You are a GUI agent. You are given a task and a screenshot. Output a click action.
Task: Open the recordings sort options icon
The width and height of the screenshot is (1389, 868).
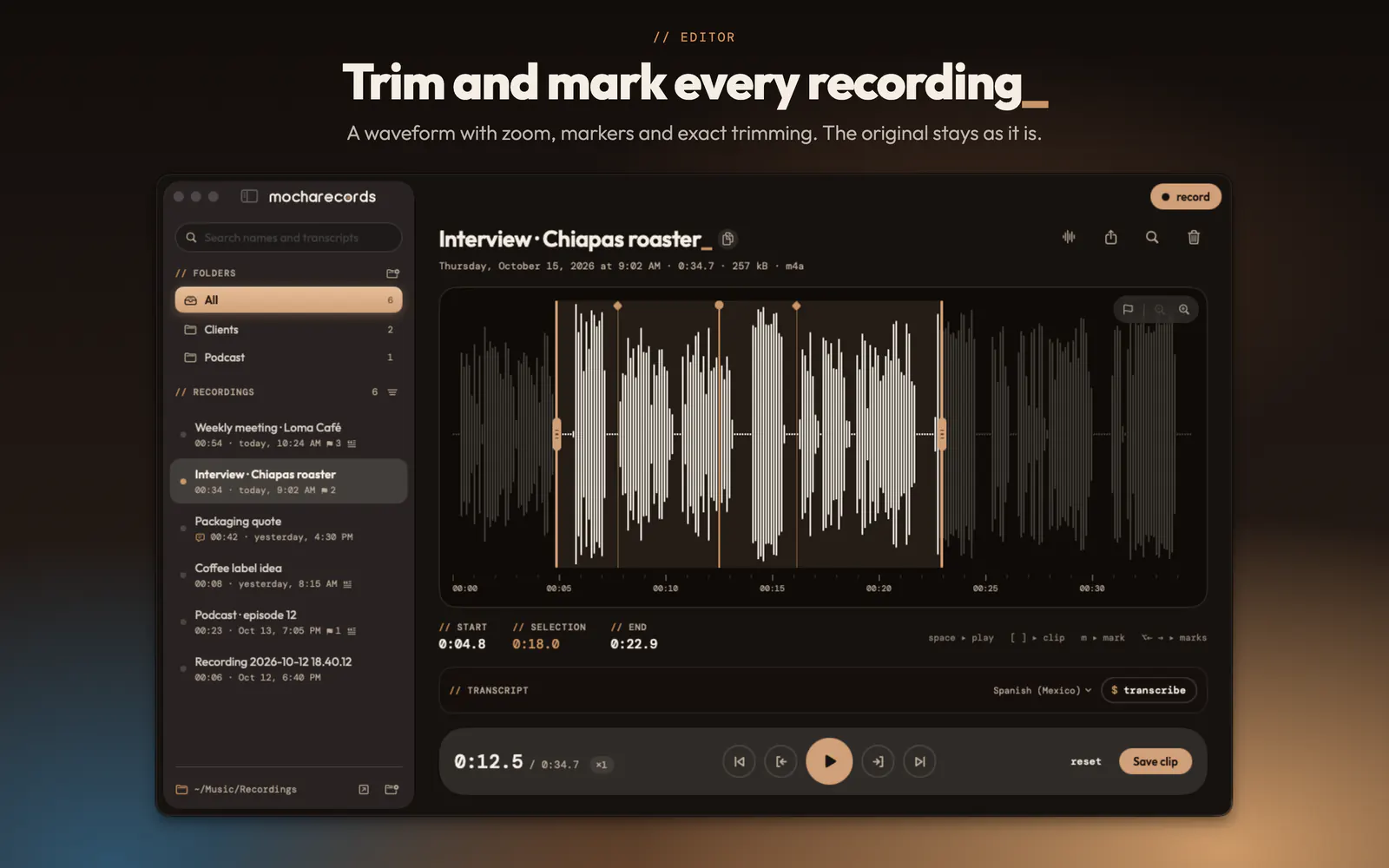pos(392,392)
